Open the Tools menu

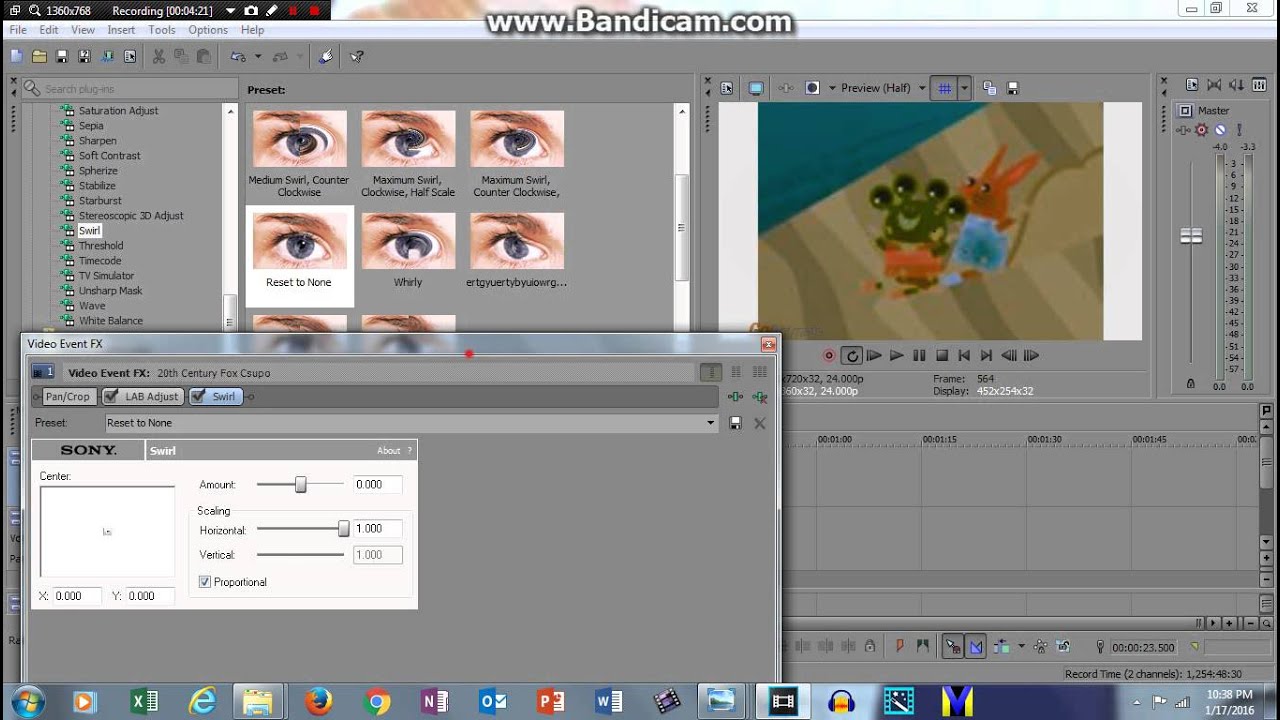point(162,30)
